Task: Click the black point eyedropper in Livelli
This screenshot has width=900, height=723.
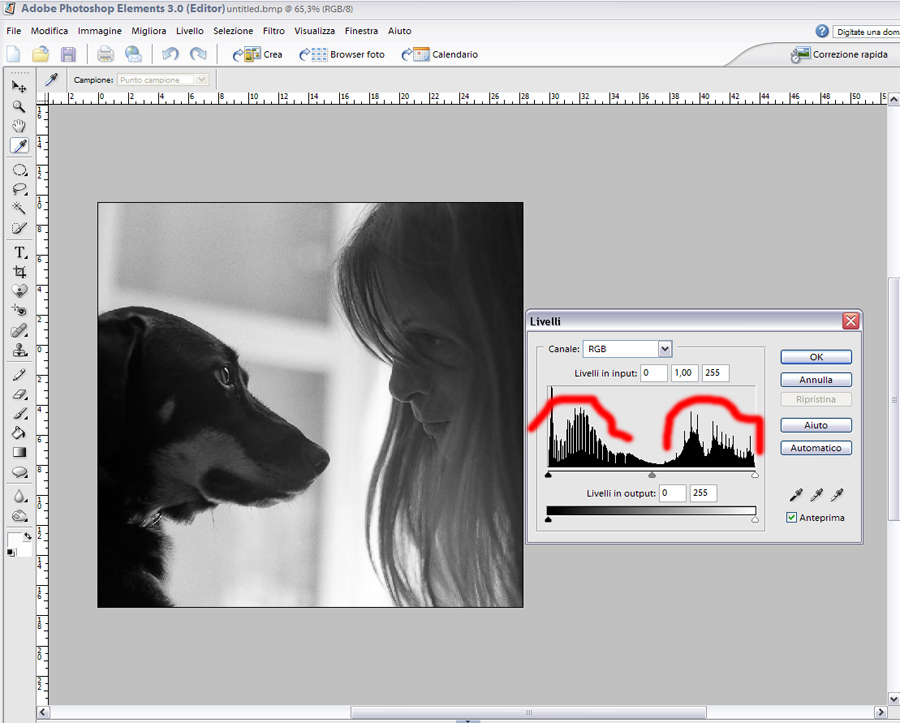Action: click(x=798, y=495)
